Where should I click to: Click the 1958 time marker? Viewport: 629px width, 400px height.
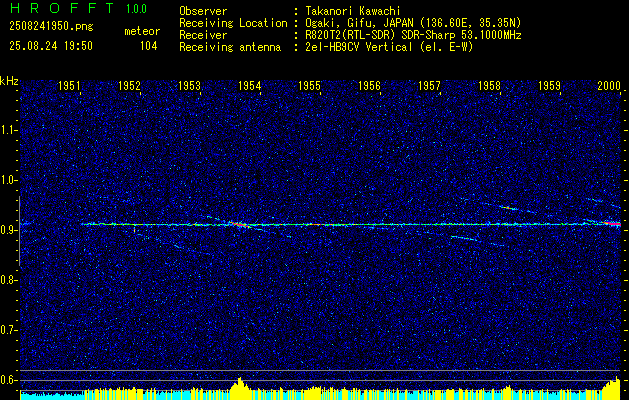pyautogui.click(x=489, y=85)
